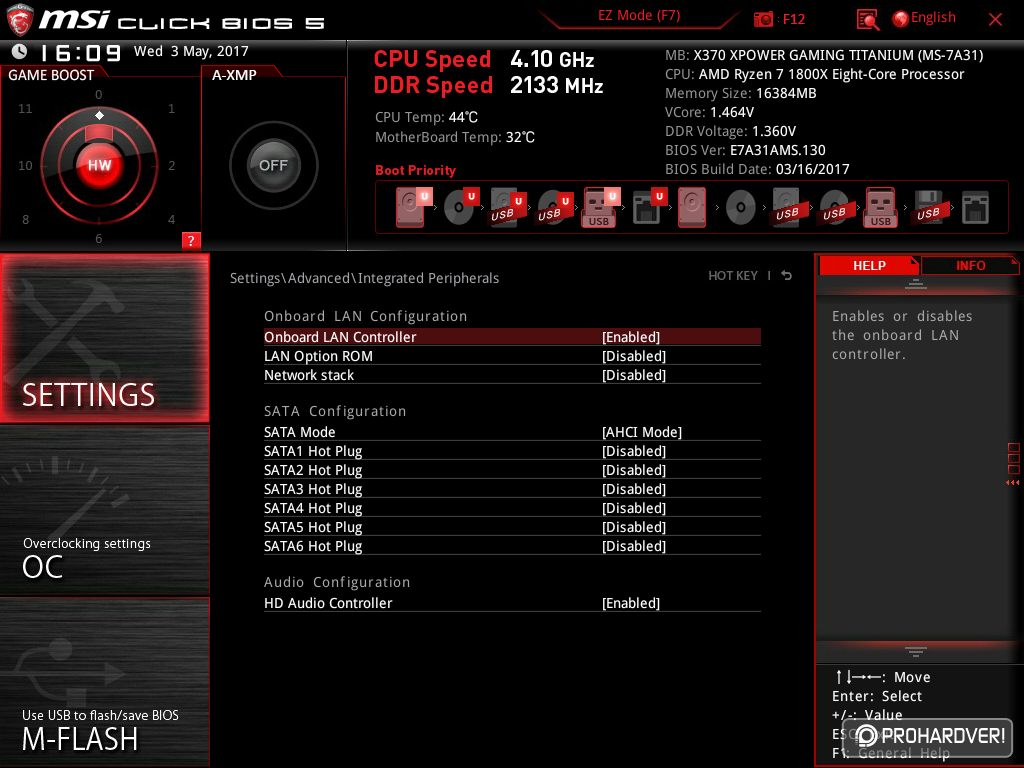Select the UEFI CD/DVD boot device icon

461,207
